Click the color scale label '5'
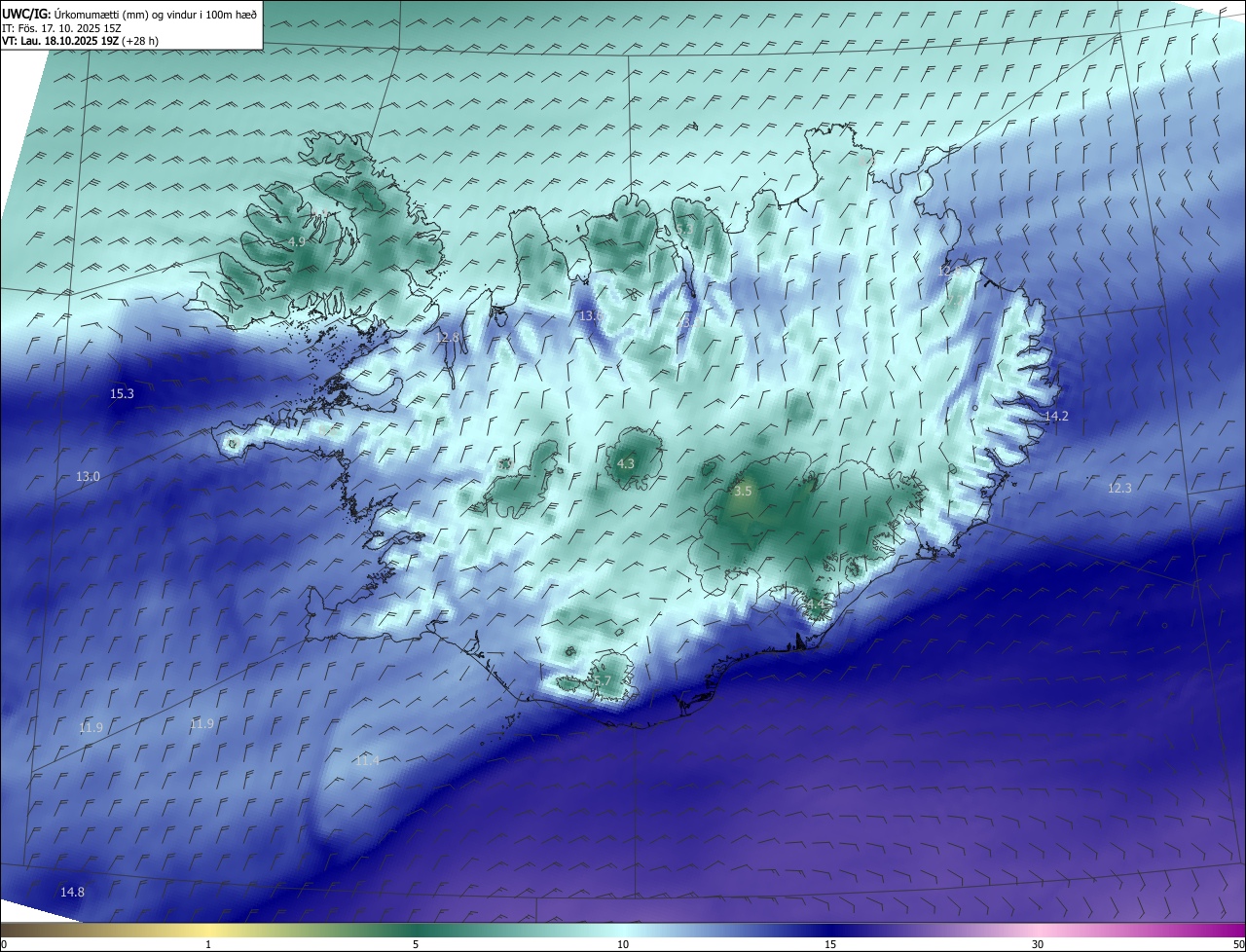This screenshot has width=1246, height=952. pyautogui.click(x=416, y=945)
